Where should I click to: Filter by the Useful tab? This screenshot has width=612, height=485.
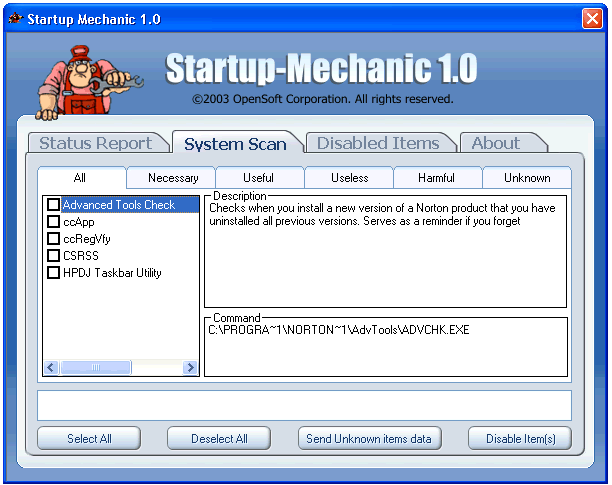click(x=260, y=178)
